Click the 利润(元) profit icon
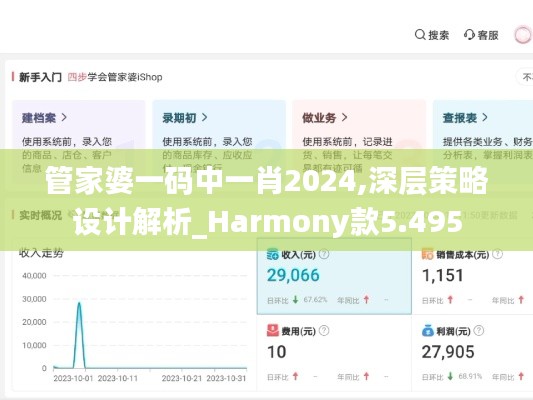The image size is (533, 400). coord(428,331)
